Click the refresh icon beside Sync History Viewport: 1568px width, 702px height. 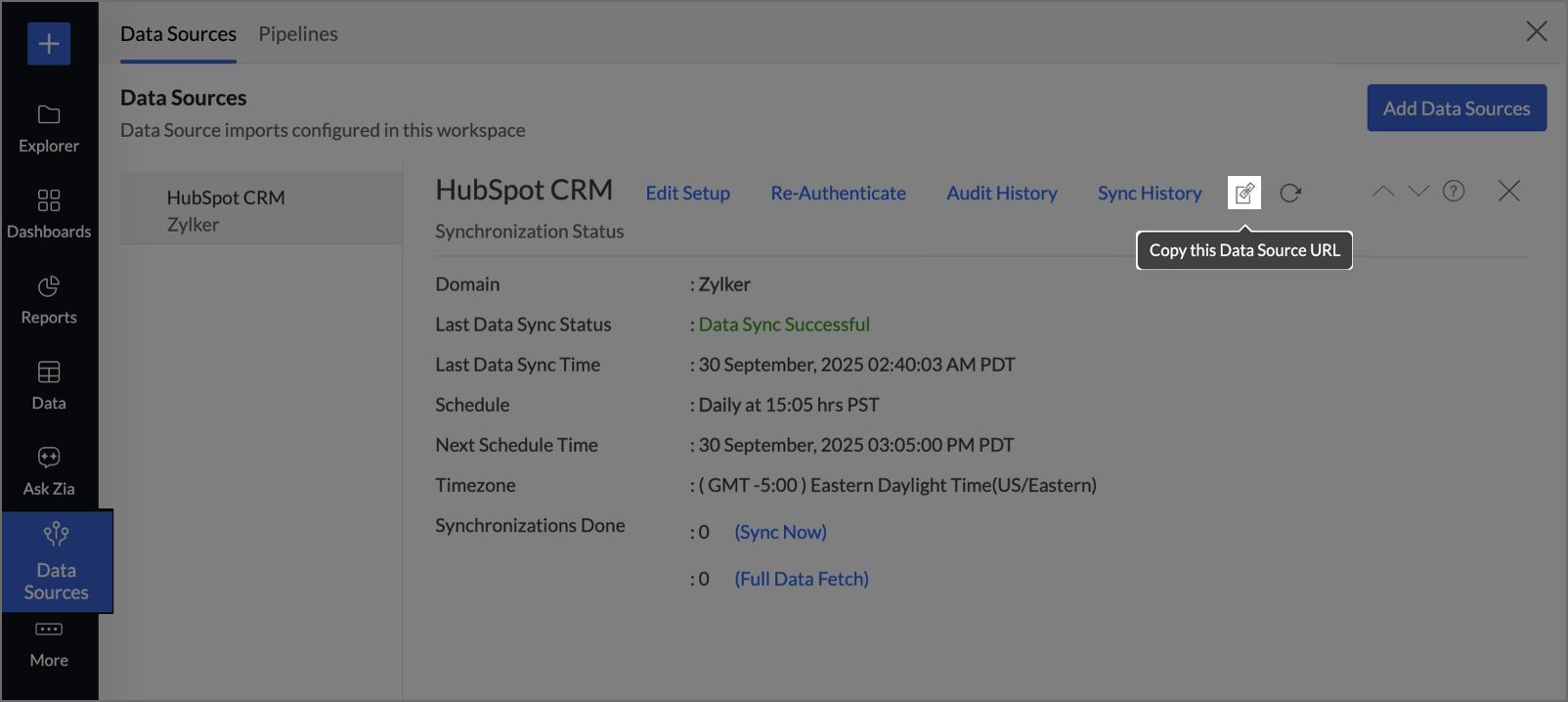click(1290, 193)
